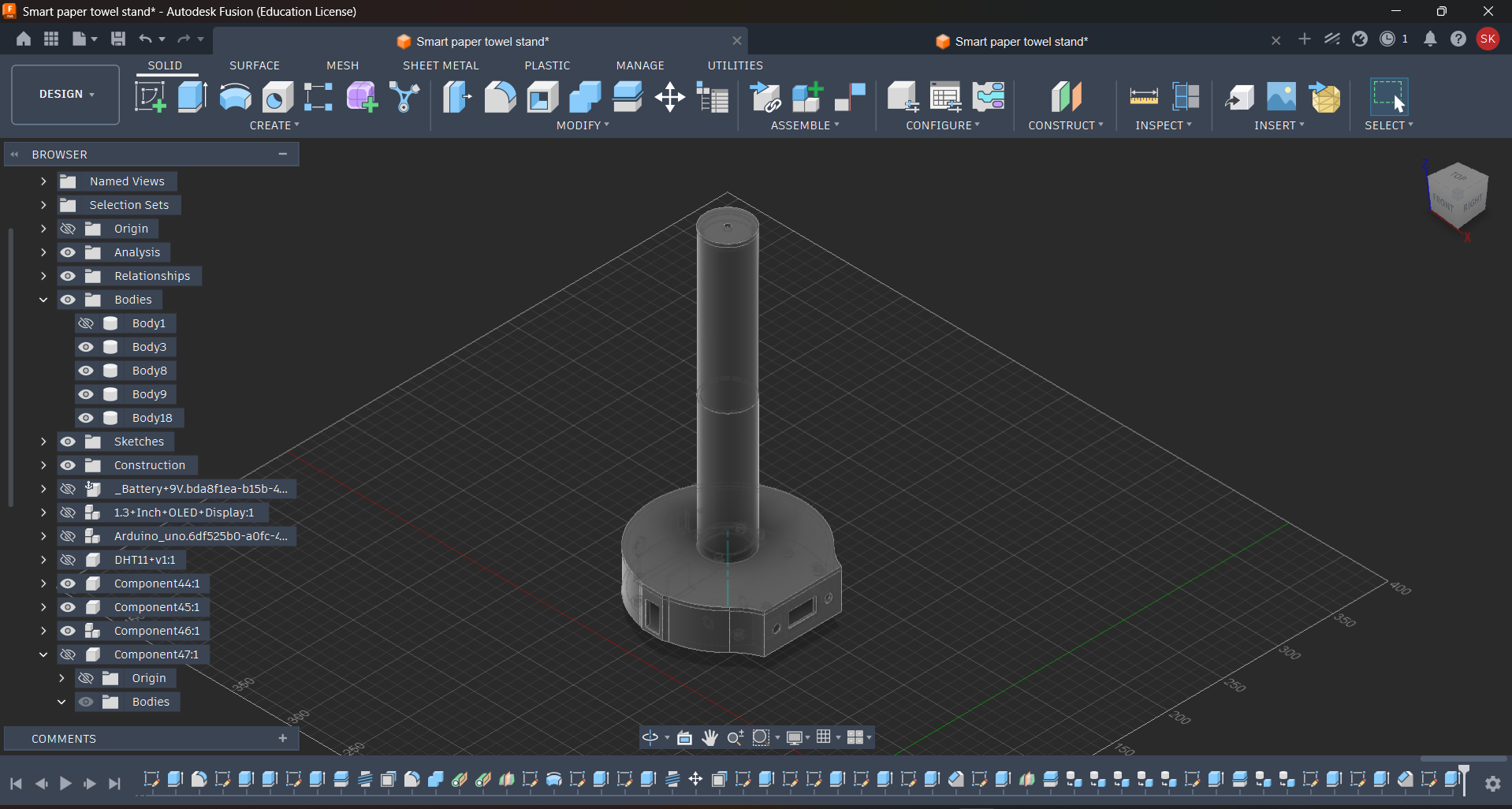Switch to the SHEET METAL tab
Screen dimensions: 1512x809
(441, 65)
